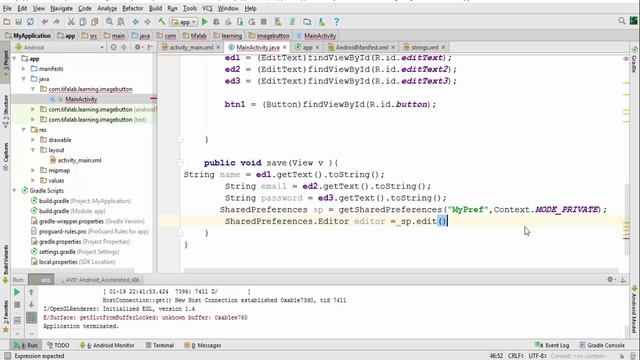This screenshot has height=360, width=640.
Task: Click the Search Everywhere magnifier icon
Action: (622, 20)
